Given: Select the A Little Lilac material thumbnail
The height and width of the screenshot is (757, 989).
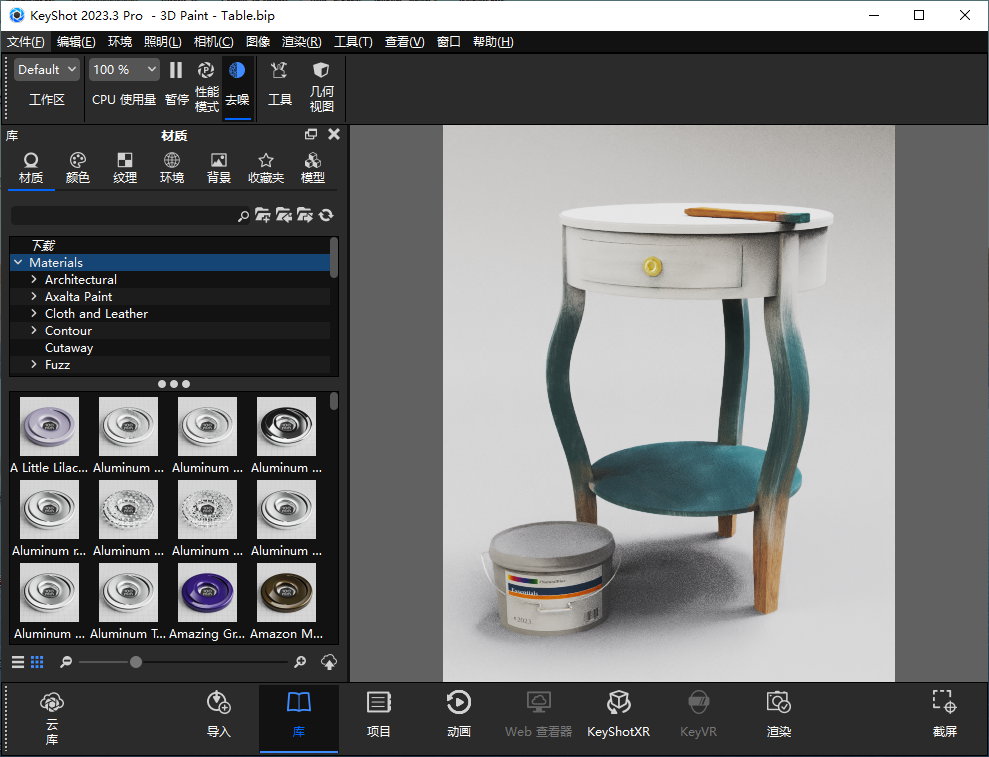Looking at the screenshot, I should tap(49, 426).
